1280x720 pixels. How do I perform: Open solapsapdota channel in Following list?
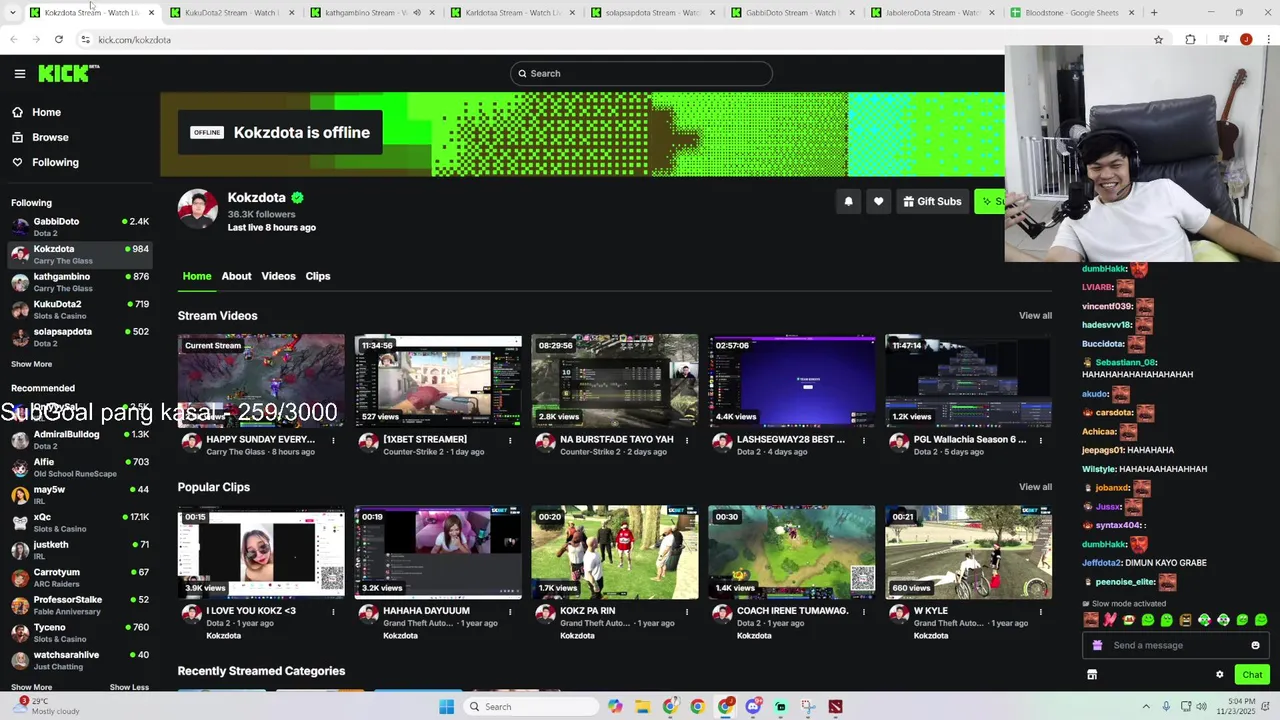coord(80,337)
